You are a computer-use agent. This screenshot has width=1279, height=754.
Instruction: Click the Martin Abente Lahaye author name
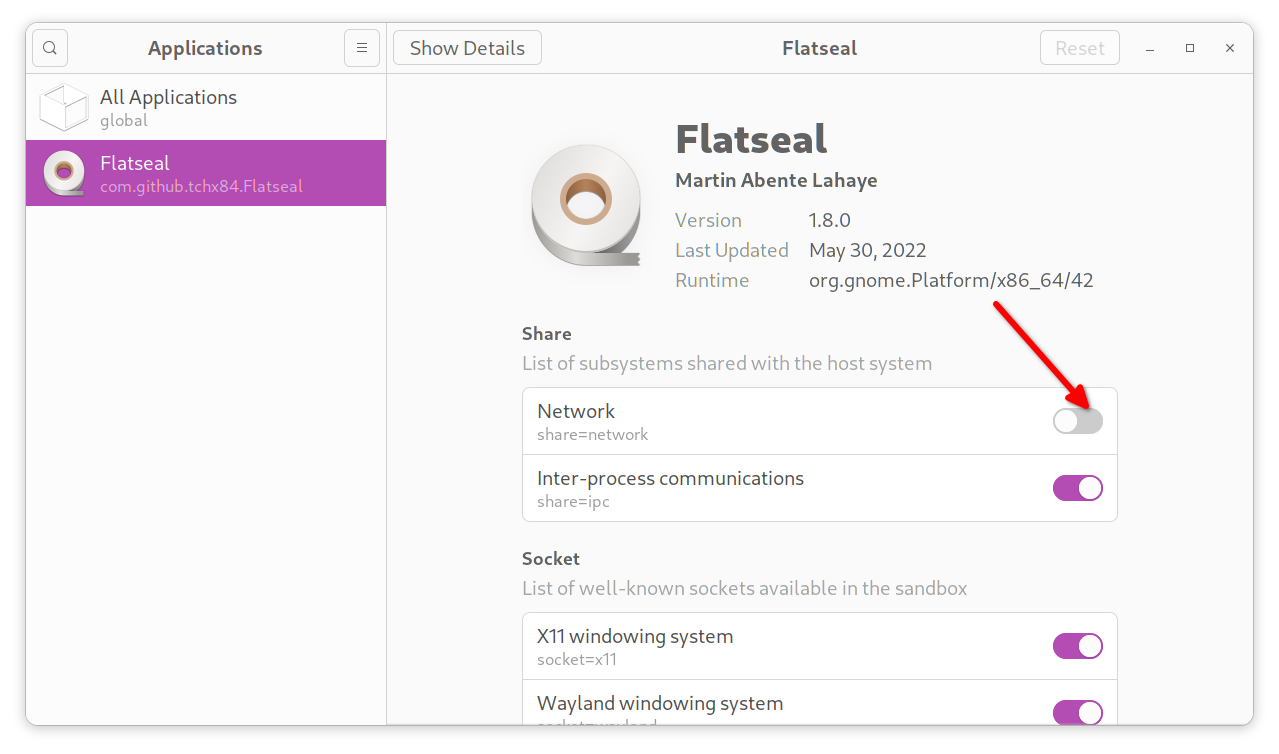click(x=776, y=181)
